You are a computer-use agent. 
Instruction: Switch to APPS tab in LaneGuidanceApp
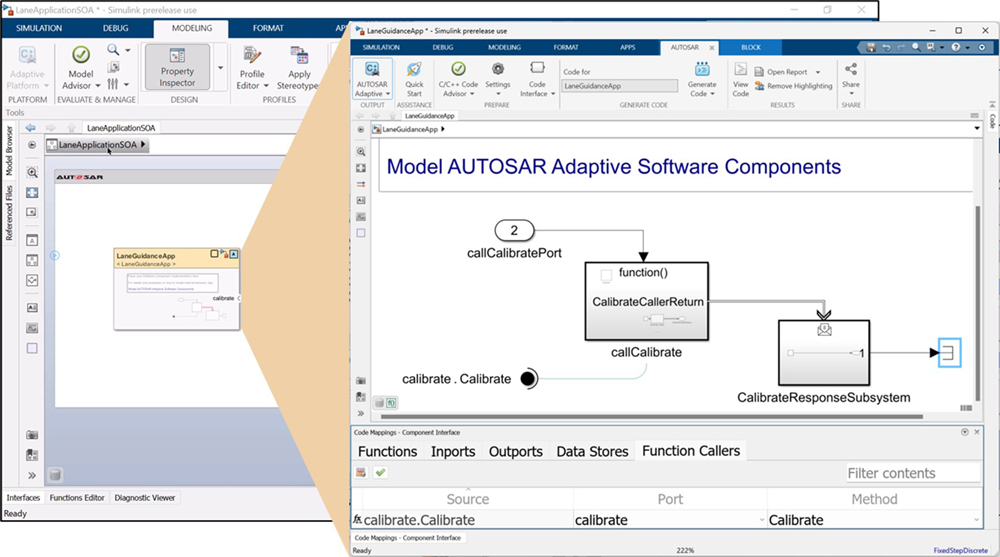[x=628, y=47]
